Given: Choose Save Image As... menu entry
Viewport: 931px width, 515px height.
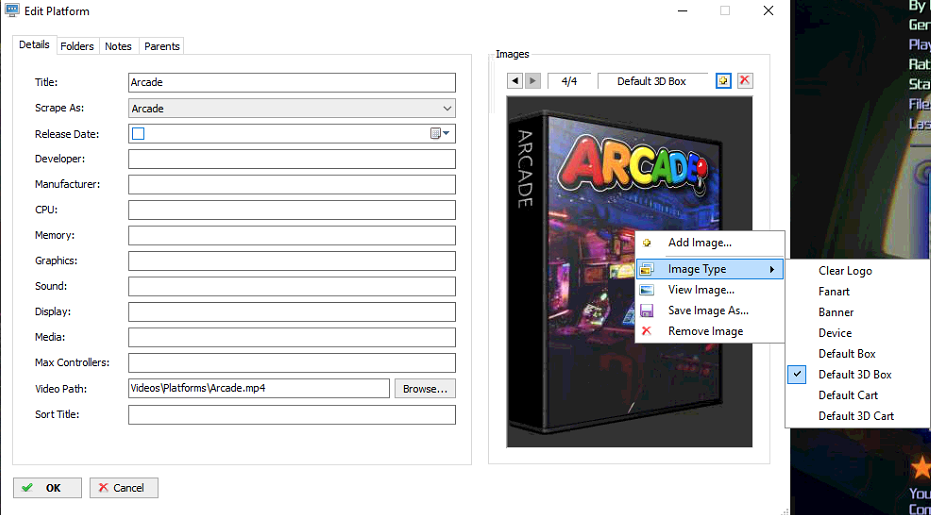Looking at the screenshot, I should (710, 311).
